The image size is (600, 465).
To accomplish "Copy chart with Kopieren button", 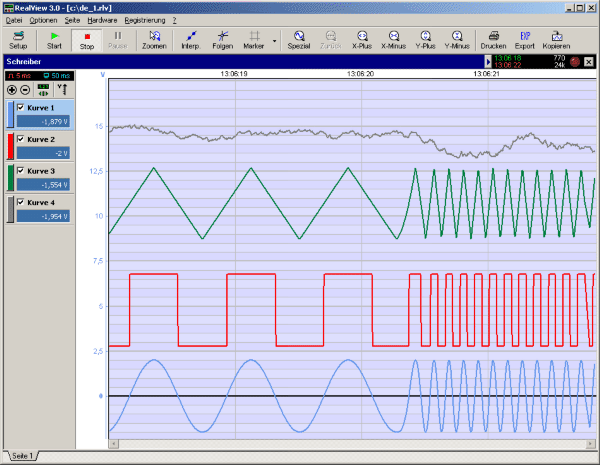I will tap(556, 40).
